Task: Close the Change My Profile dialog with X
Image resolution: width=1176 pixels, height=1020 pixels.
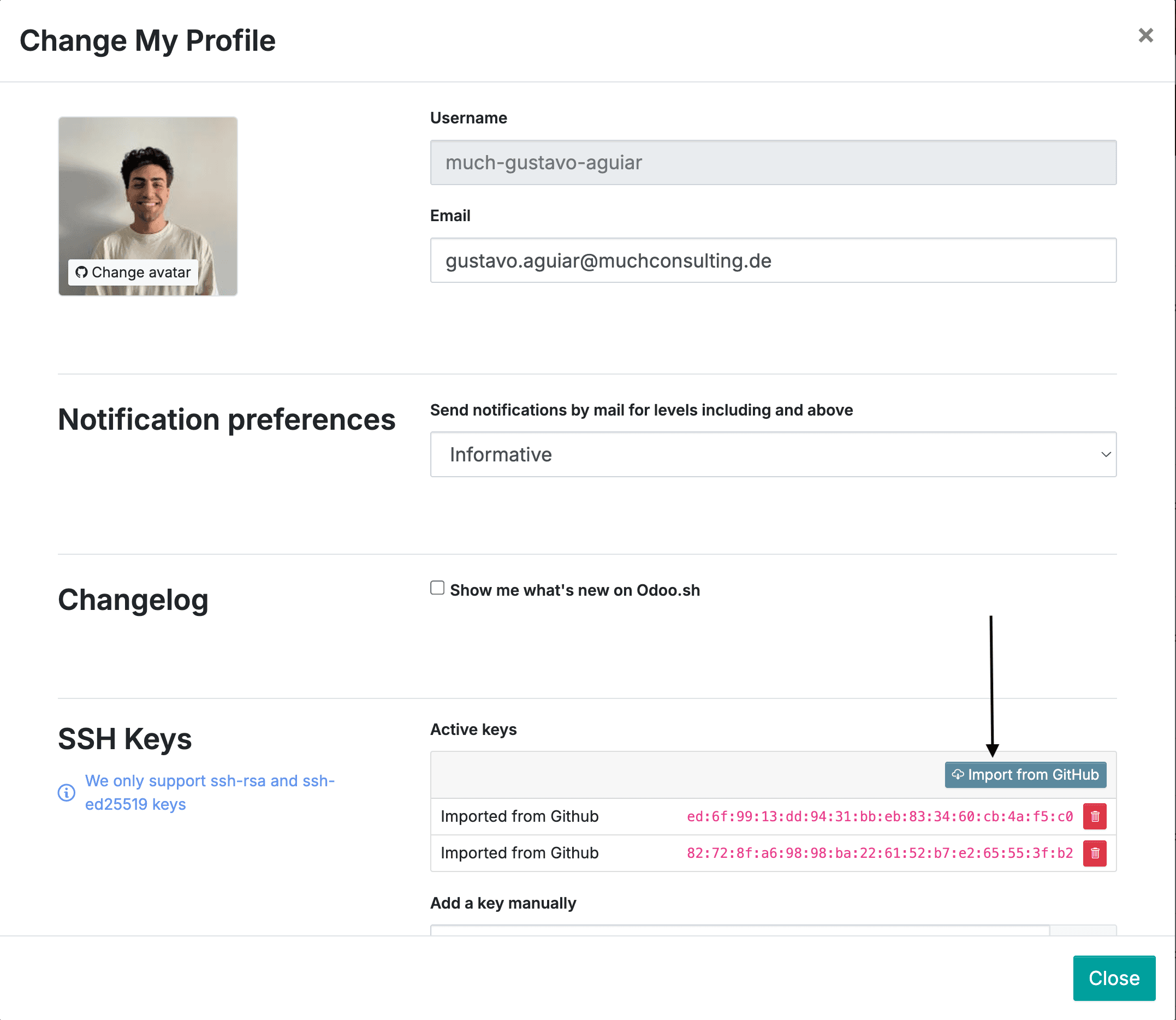Action: pyautogui.click(x=1145, y=35)
